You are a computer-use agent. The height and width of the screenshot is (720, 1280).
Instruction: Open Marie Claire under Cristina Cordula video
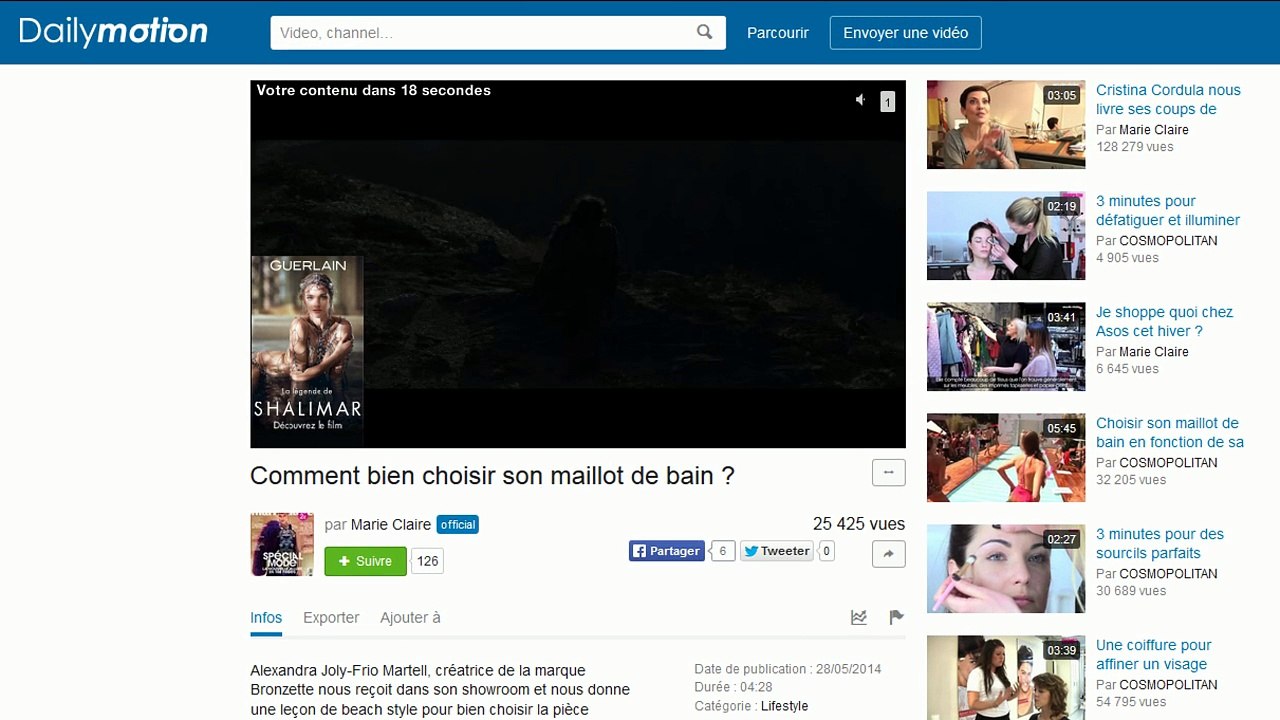tap(1154, 130)
